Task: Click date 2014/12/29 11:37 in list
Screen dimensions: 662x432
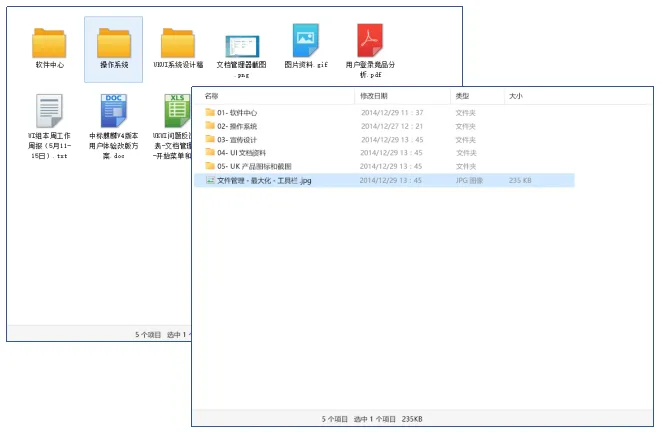Action: point(392,113)
